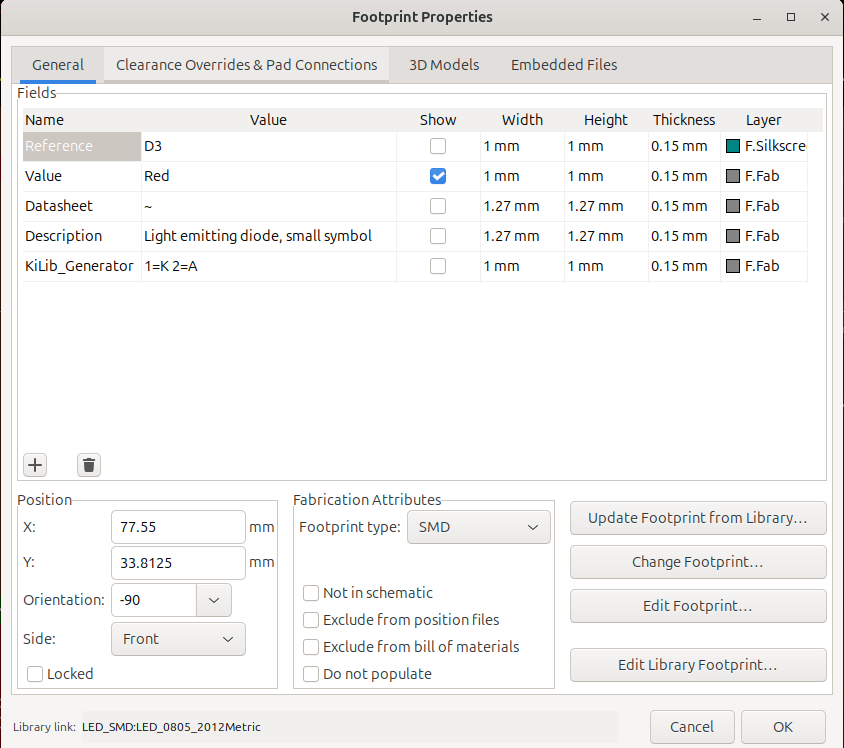Click the F.Fab layer icon for Description row
Image resolution: width=844 pixels, height=748 pixels.
[733, 236]
